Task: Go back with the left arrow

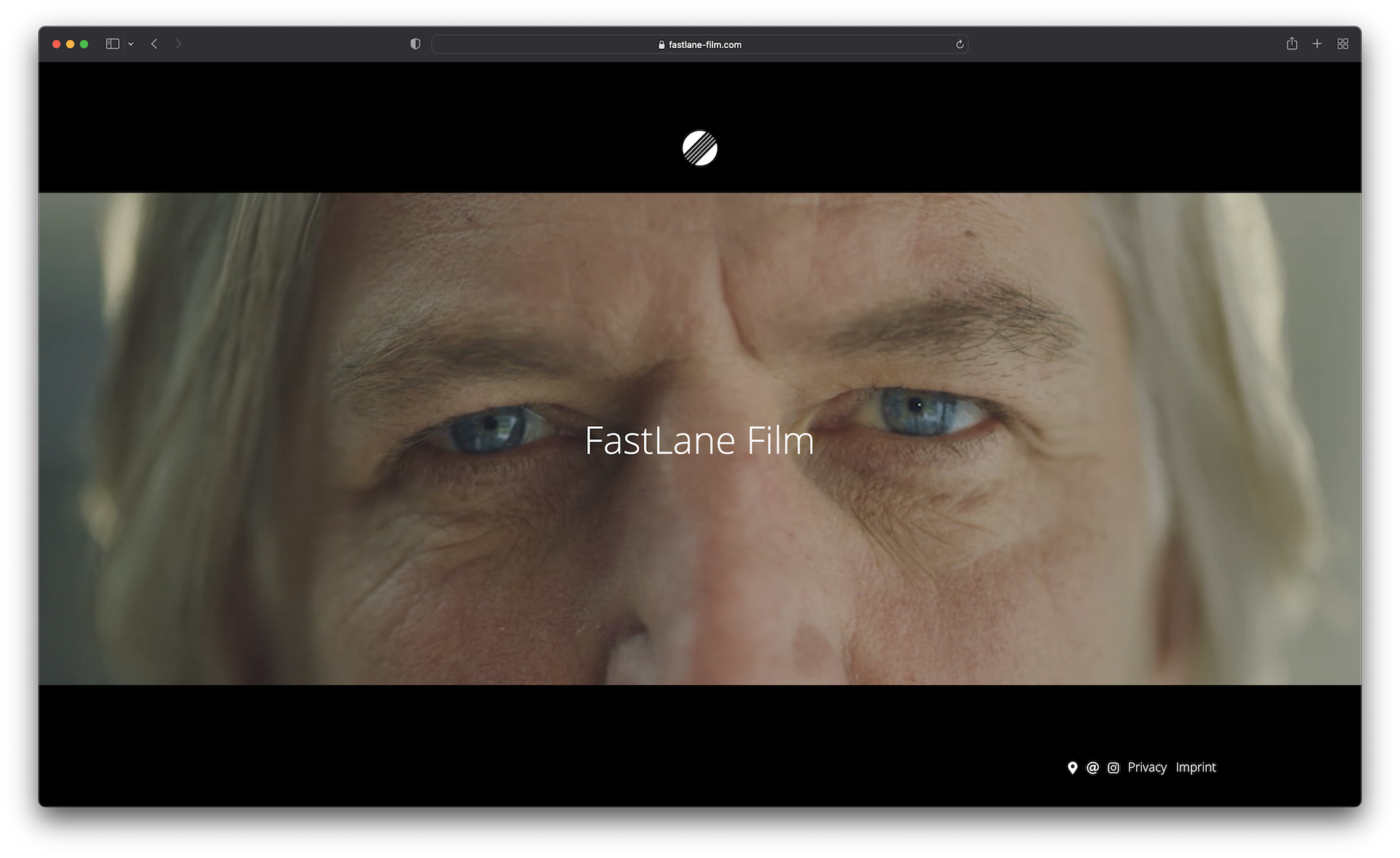Action: 155,44
